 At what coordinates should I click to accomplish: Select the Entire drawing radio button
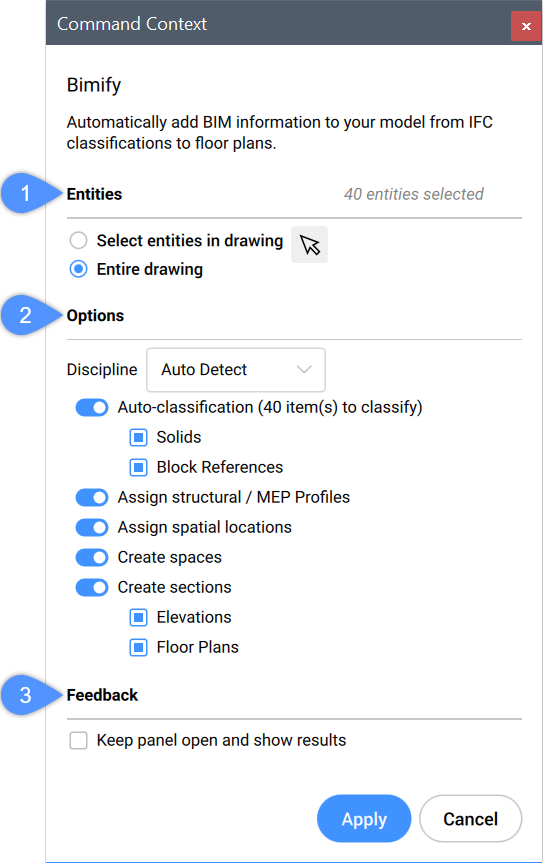pos(78,269)
